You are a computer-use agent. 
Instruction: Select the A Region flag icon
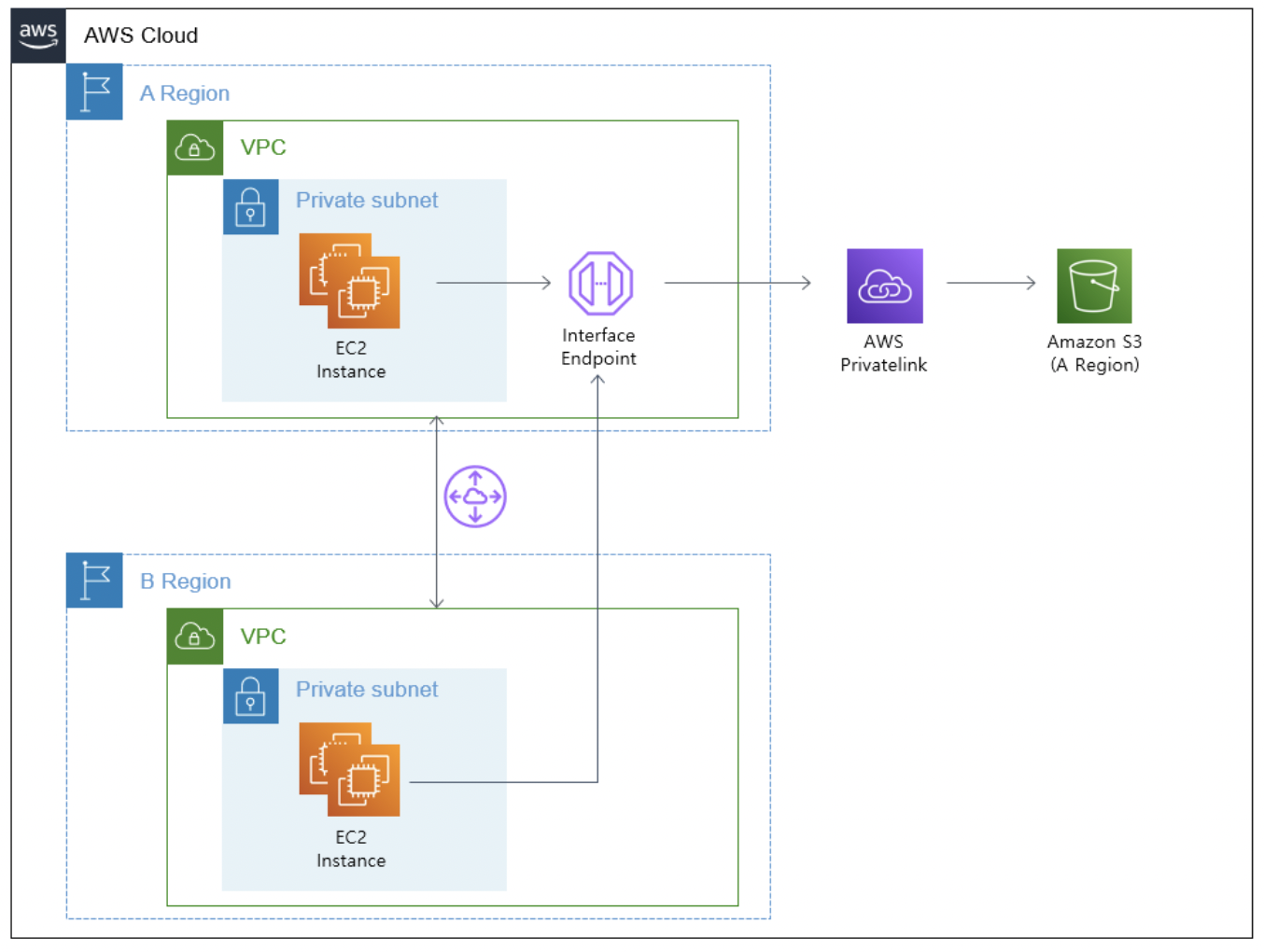tap(94, 91)
